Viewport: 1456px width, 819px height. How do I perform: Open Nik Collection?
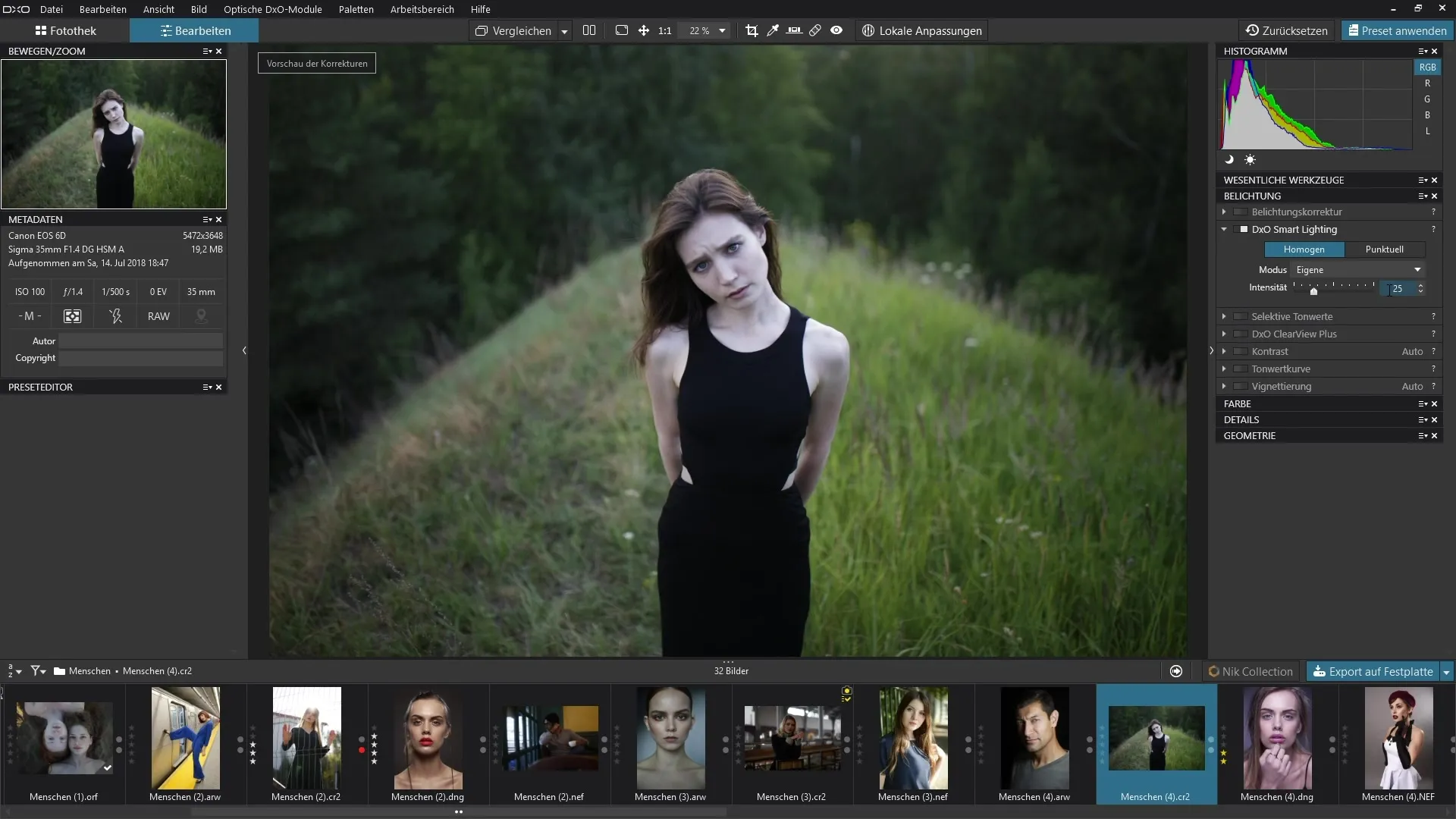(x=1250, y=672)
